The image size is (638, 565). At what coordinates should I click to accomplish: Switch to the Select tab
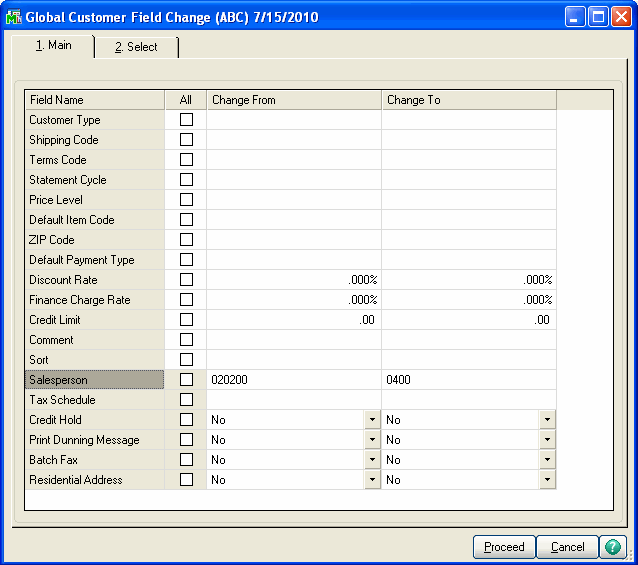click(136, 47)
